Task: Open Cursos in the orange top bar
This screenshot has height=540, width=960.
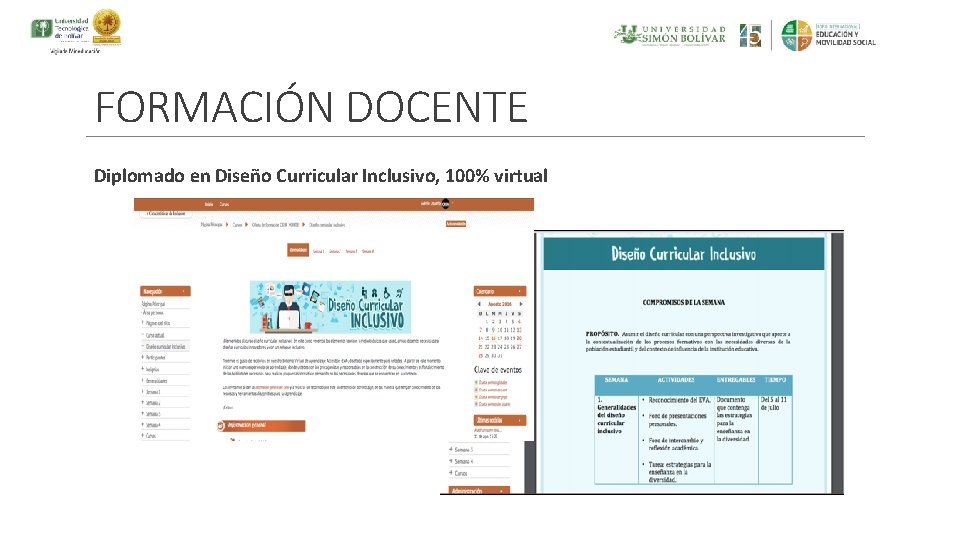Action: (x=224, y=204)
